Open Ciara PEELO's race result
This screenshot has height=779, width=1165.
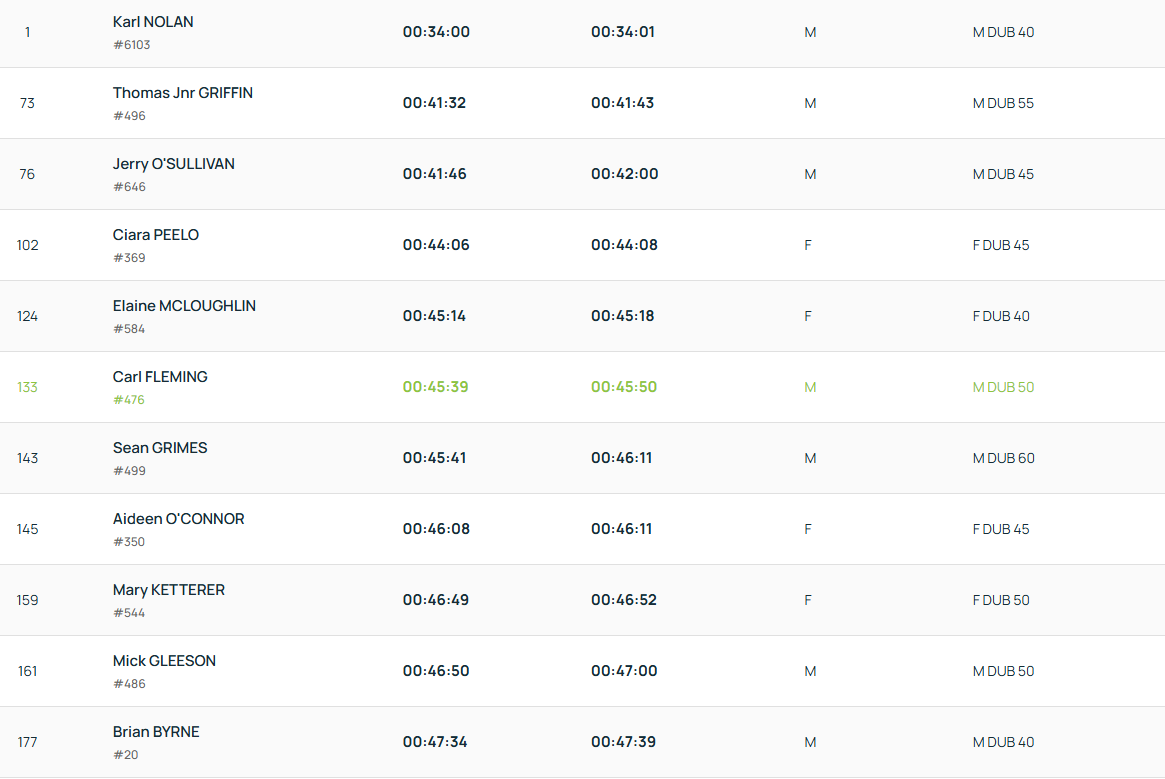click(155, 235)
